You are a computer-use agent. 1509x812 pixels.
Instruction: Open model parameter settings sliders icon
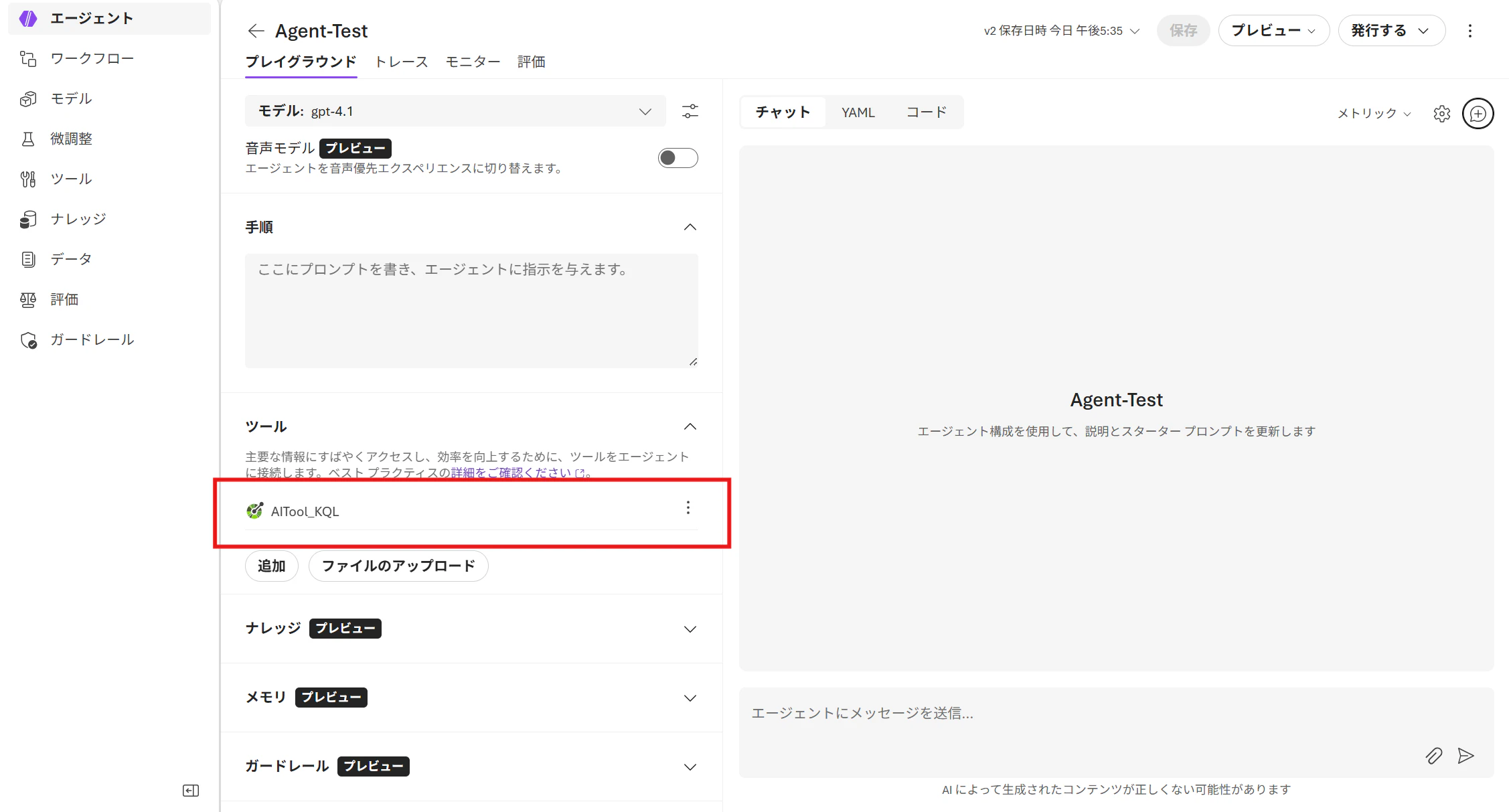[x=690, y=111]
